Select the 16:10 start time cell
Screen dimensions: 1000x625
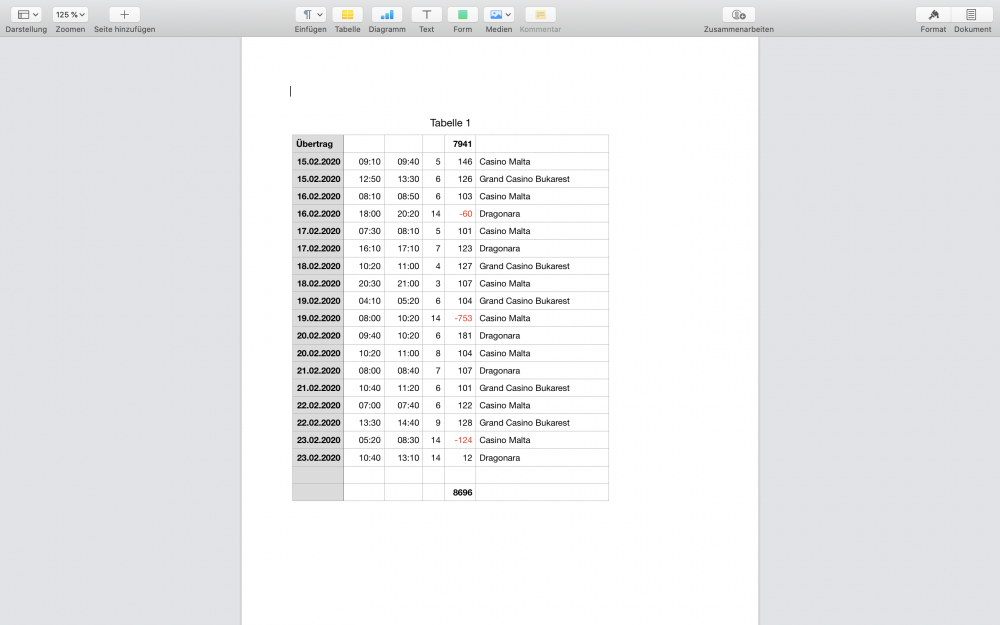pyautogui.click(x=364, y=249)
